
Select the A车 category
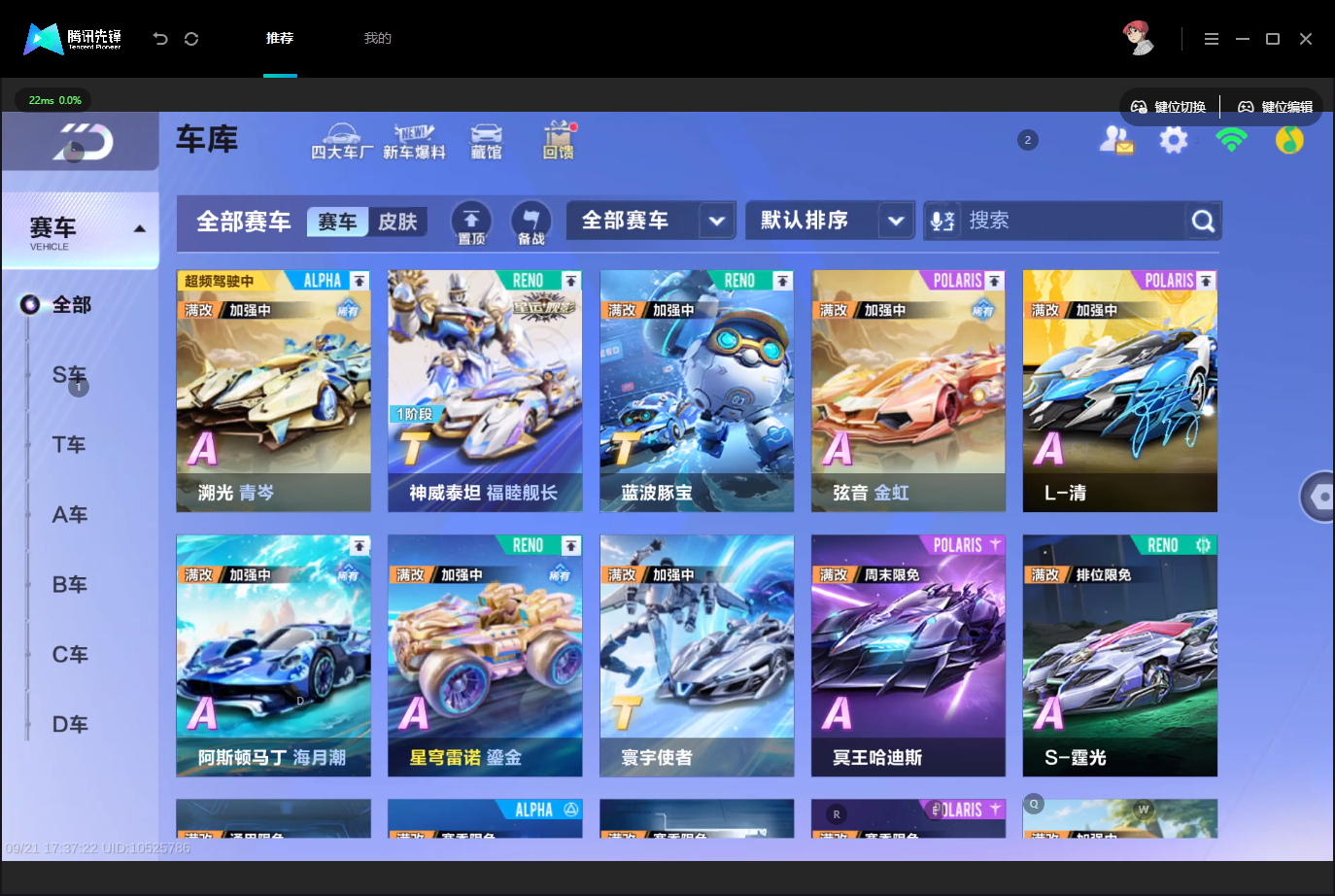[x=69, y=515]
